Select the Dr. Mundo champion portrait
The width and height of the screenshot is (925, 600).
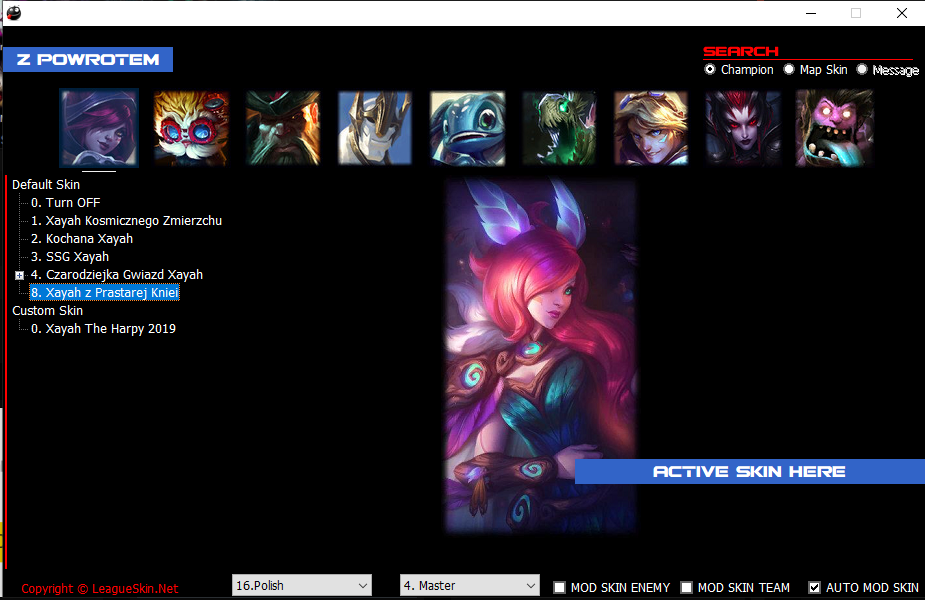835,128
